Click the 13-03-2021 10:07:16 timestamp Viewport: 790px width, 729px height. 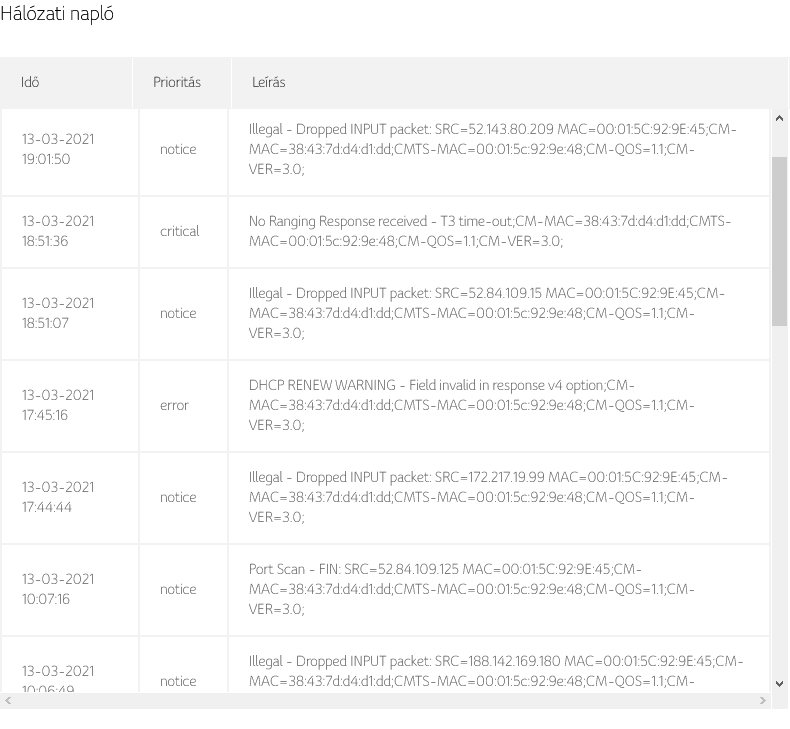click(58, 589)
